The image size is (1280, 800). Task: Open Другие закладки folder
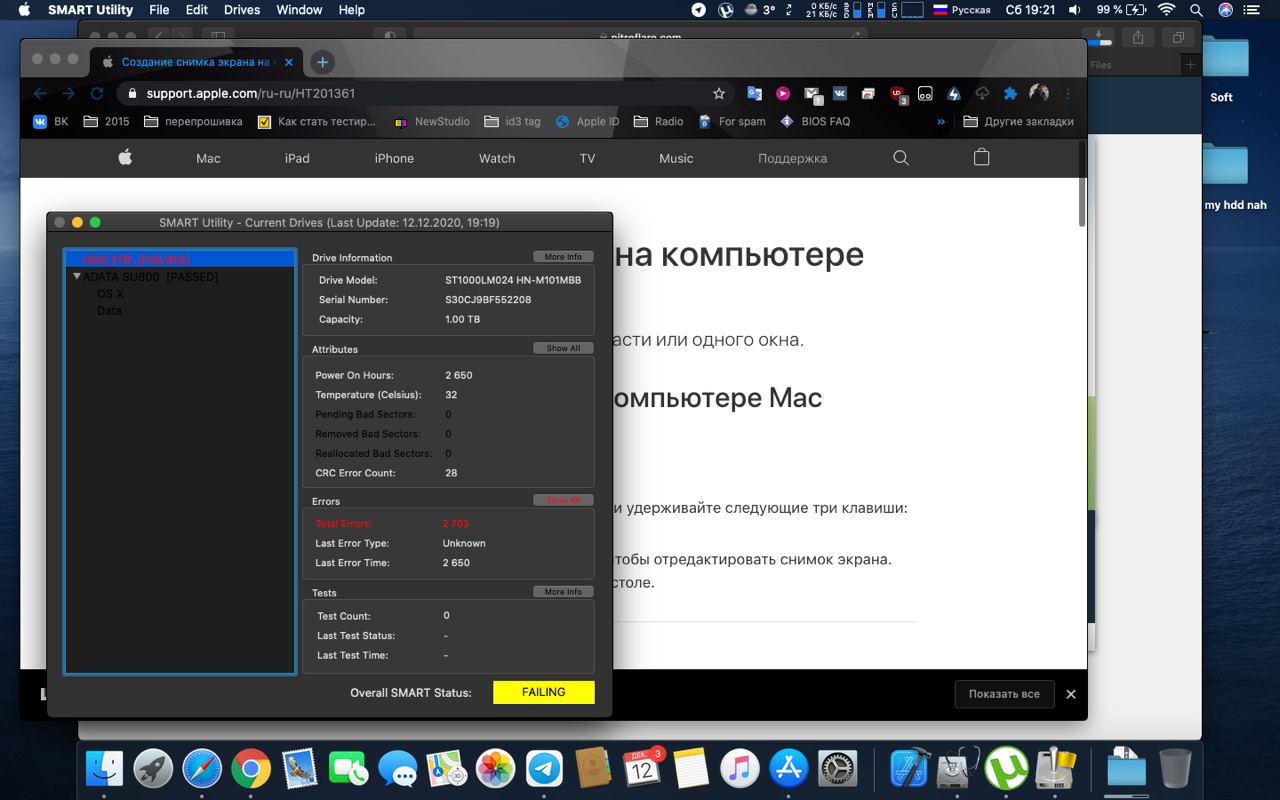click(x=1018, y=121)
